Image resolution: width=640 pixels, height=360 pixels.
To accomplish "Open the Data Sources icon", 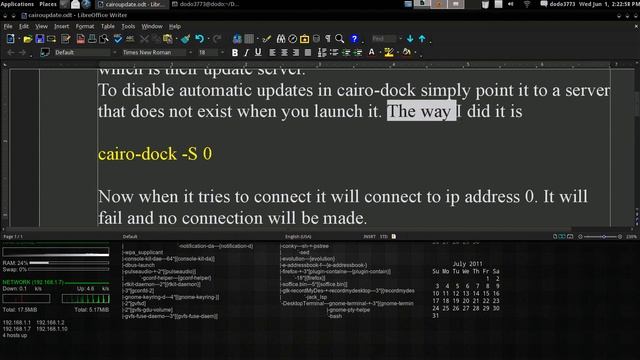I will pyautogui.click(x=316, y=39).
